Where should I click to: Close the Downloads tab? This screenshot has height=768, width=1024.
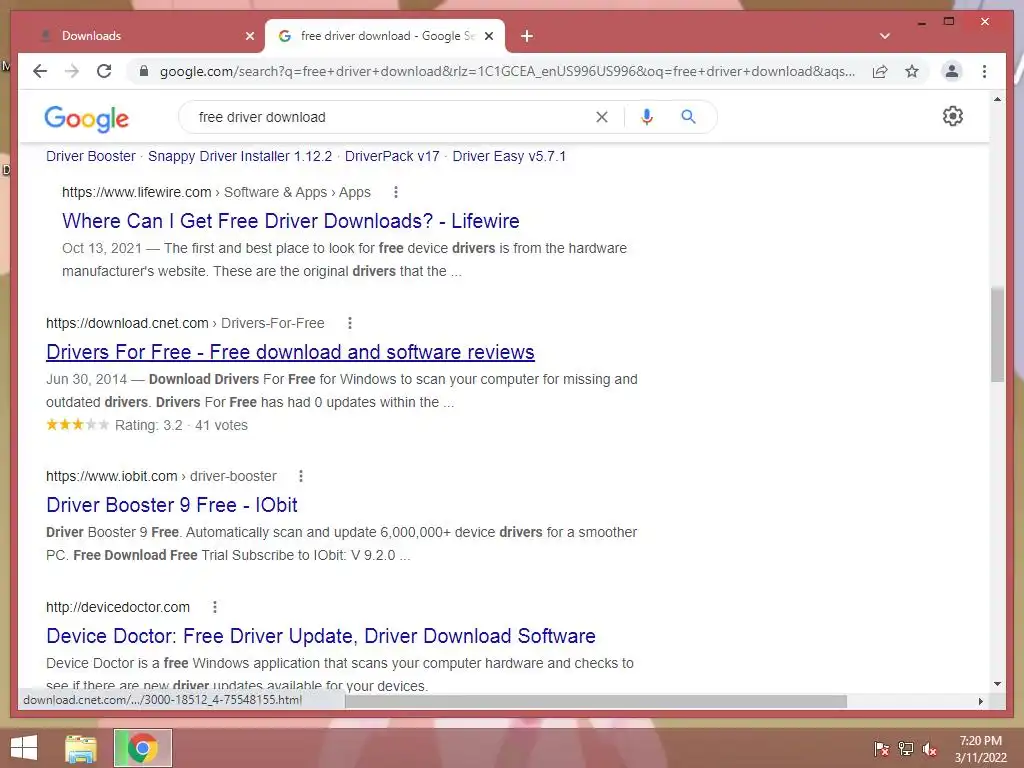point(249,36)
